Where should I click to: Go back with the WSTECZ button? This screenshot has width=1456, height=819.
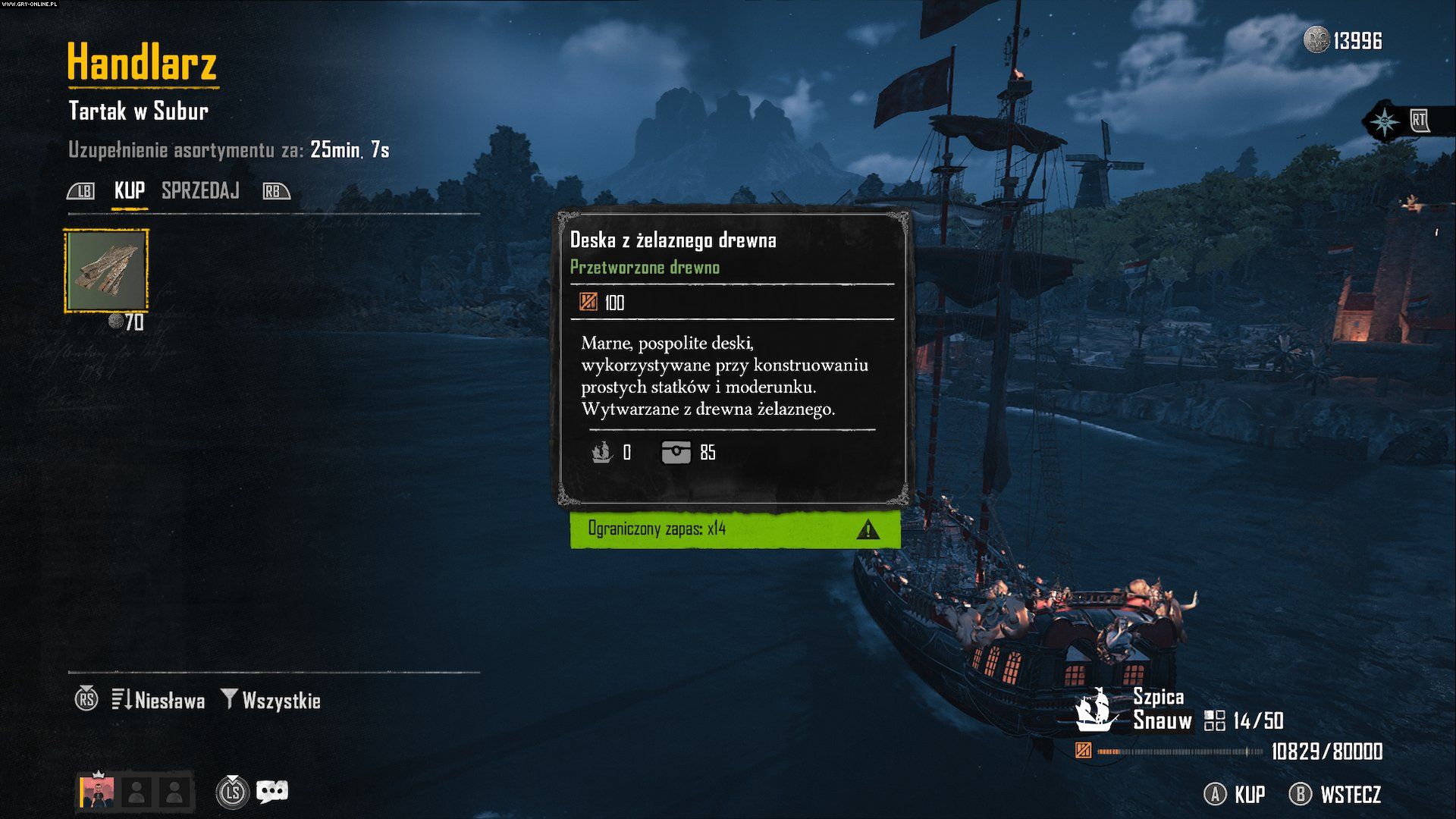coord(1335,794)
